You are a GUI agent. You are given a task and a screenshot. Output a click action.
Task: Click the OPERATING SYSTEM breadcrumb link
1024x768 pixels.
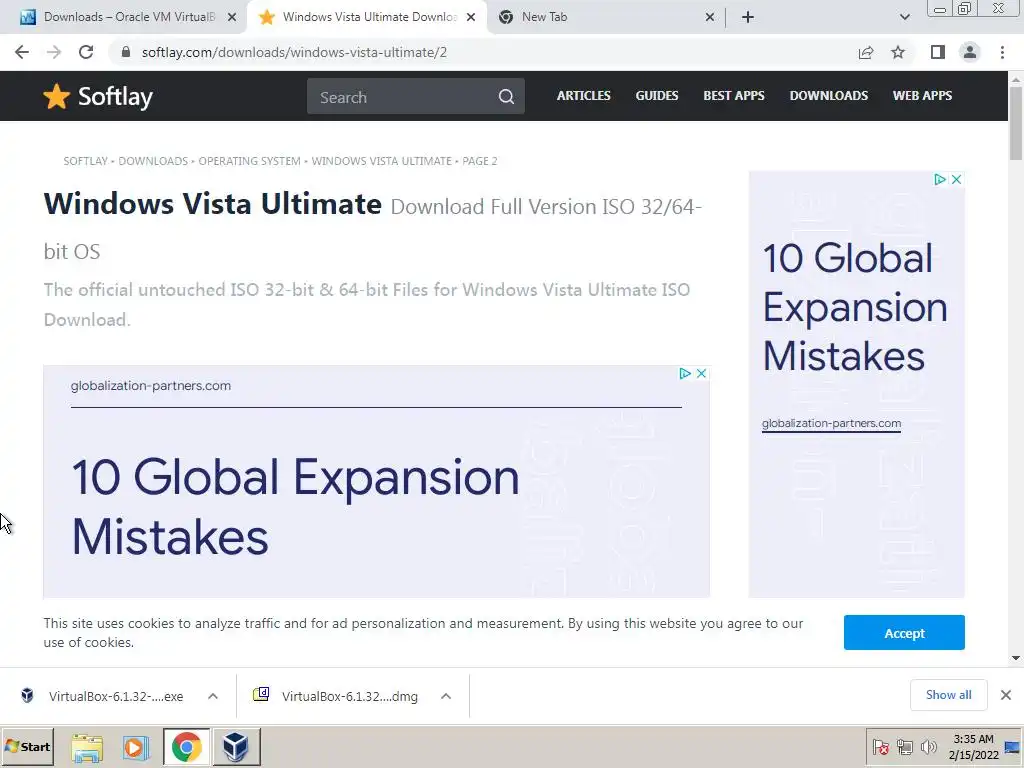(x=249, y=161)
